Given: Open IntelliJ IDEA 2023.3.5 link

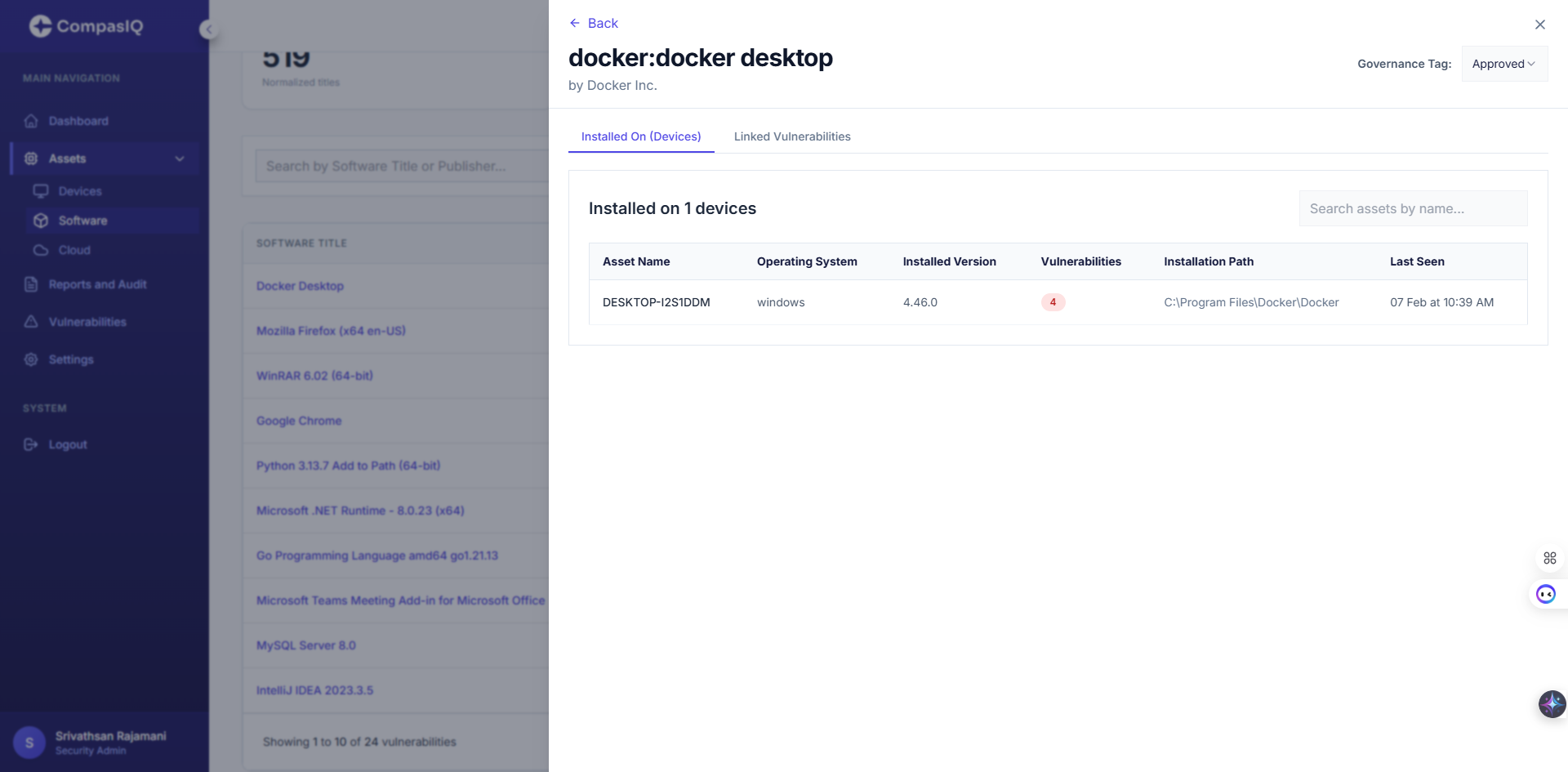Looking at the screenshot, I should [x=314, y=690].
